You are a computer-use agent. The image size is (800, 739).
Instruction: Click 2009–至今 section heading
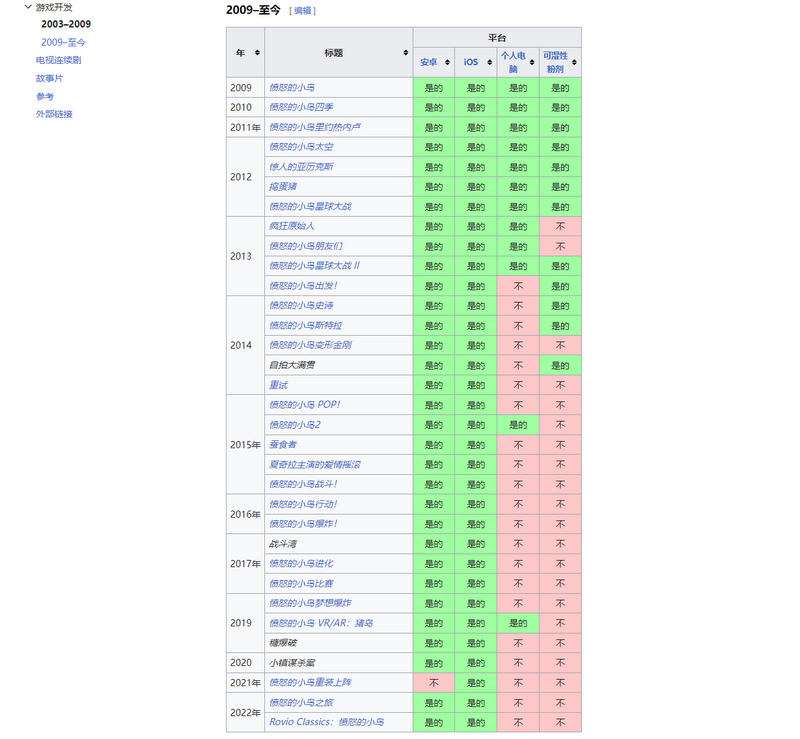click(x=253, y=10)
